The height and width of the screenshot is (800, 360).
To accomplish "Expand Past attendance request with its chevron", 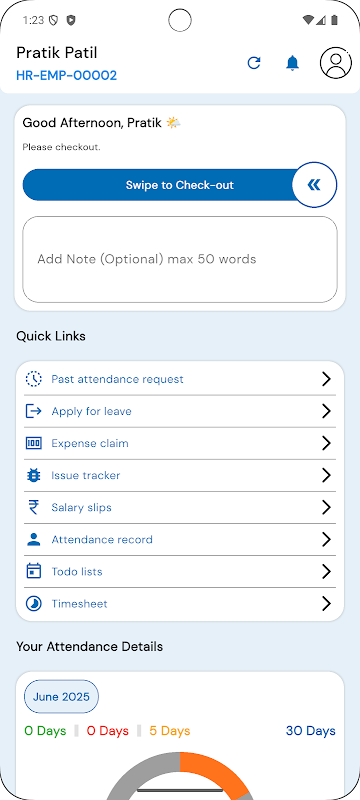I will coord(326,379).
